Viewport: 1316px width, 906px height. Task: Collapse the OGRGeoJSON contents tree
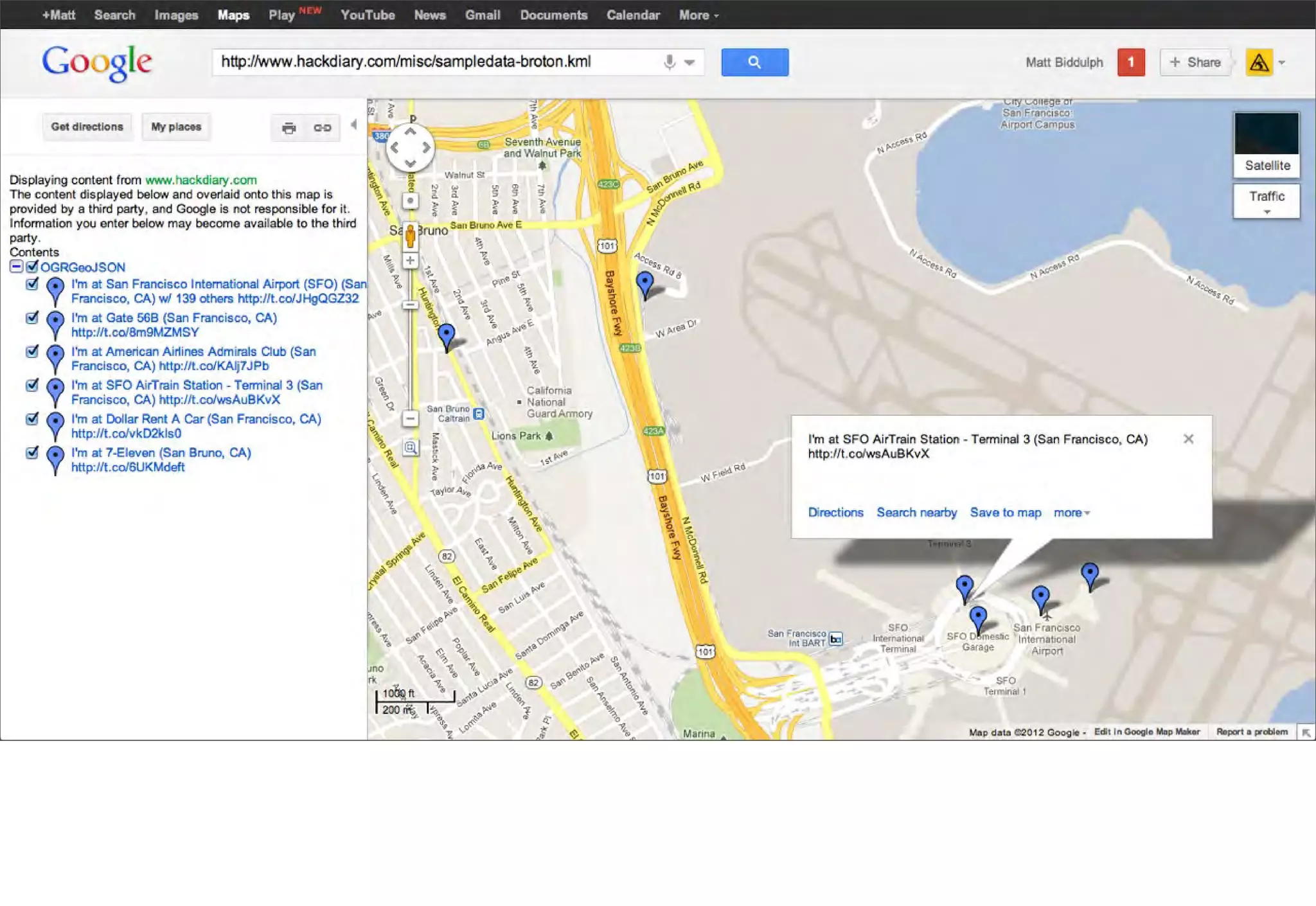pyautogui.click(x=16, y=267)
